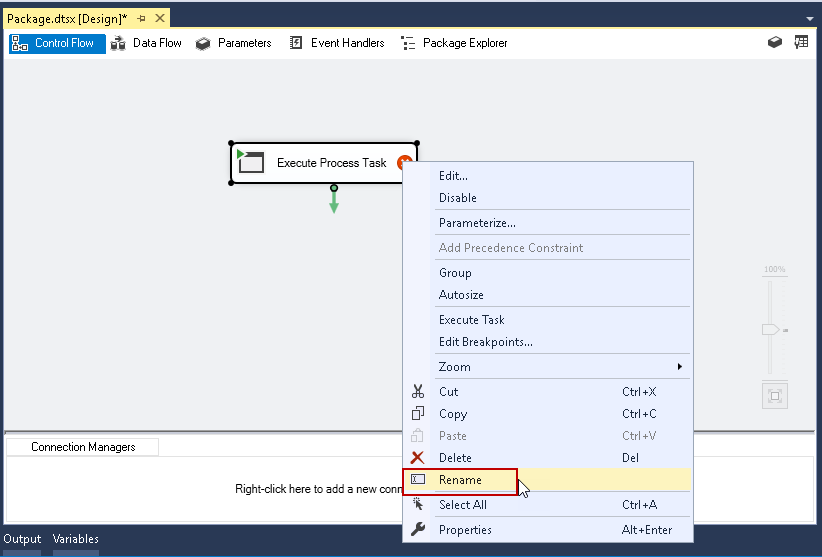Screen dimensions: 822x557
Task: Click Execute Task in the context menu
Action: (472, 320)
